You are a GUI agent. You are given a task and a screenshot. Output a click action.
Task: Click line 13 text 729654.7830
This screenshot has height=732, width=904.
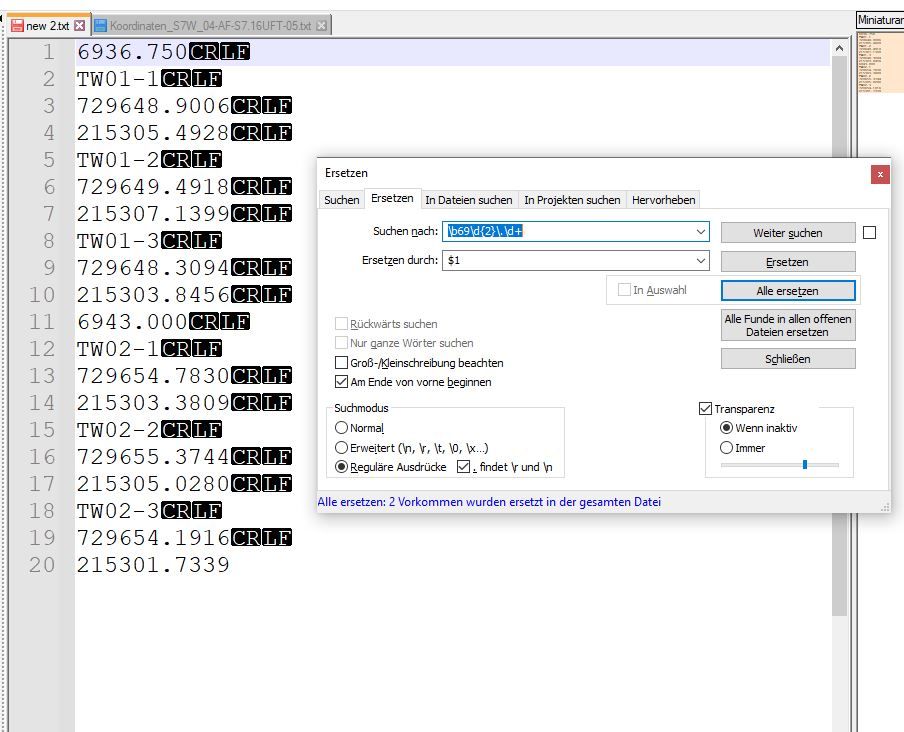point(153,376)
